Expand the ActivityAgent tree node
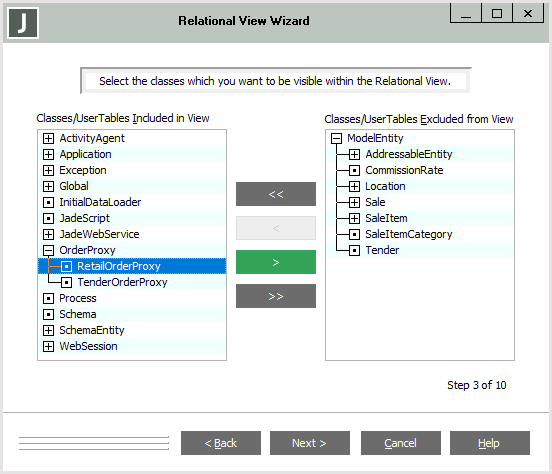This screenshot has width=552, height=474. (48, 138)
